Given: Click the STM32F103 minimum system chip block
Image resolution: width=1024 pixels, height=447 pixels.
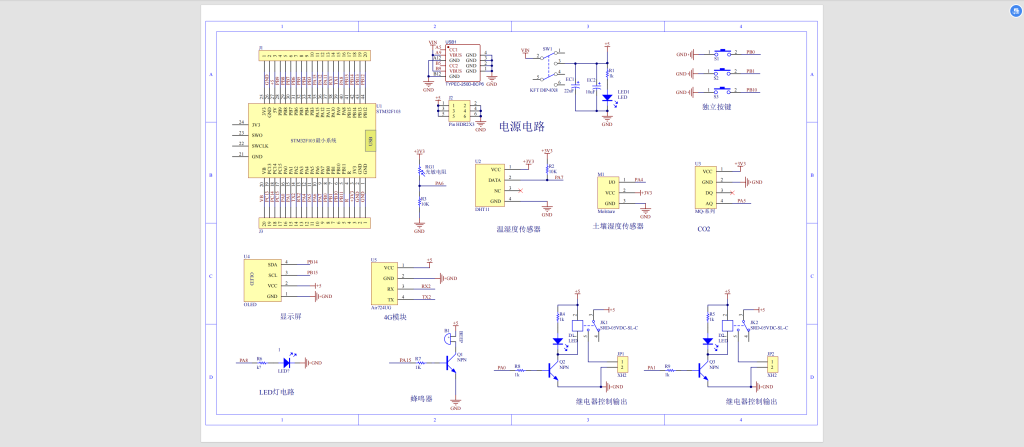Looking at the screenshot, I should tap(310, 141).
